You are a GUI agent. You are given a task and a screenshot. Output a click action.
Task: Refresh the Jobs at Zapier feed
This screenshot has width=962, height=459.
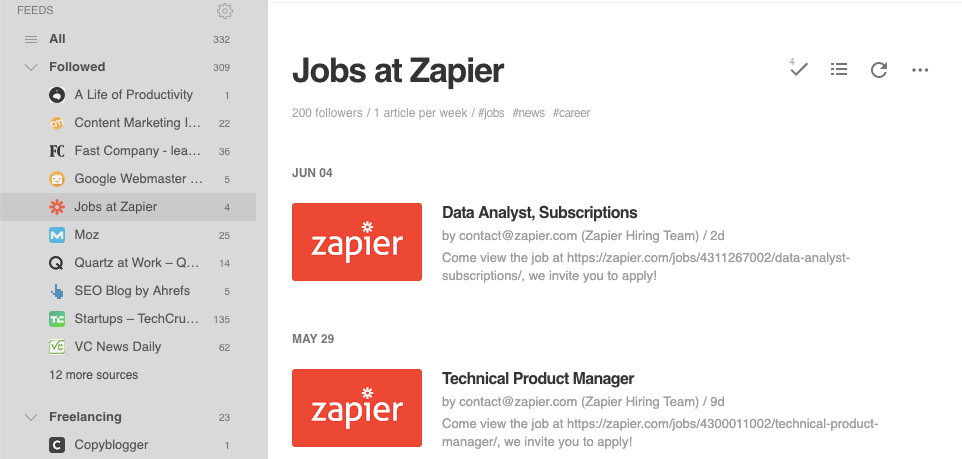[879, 69]
